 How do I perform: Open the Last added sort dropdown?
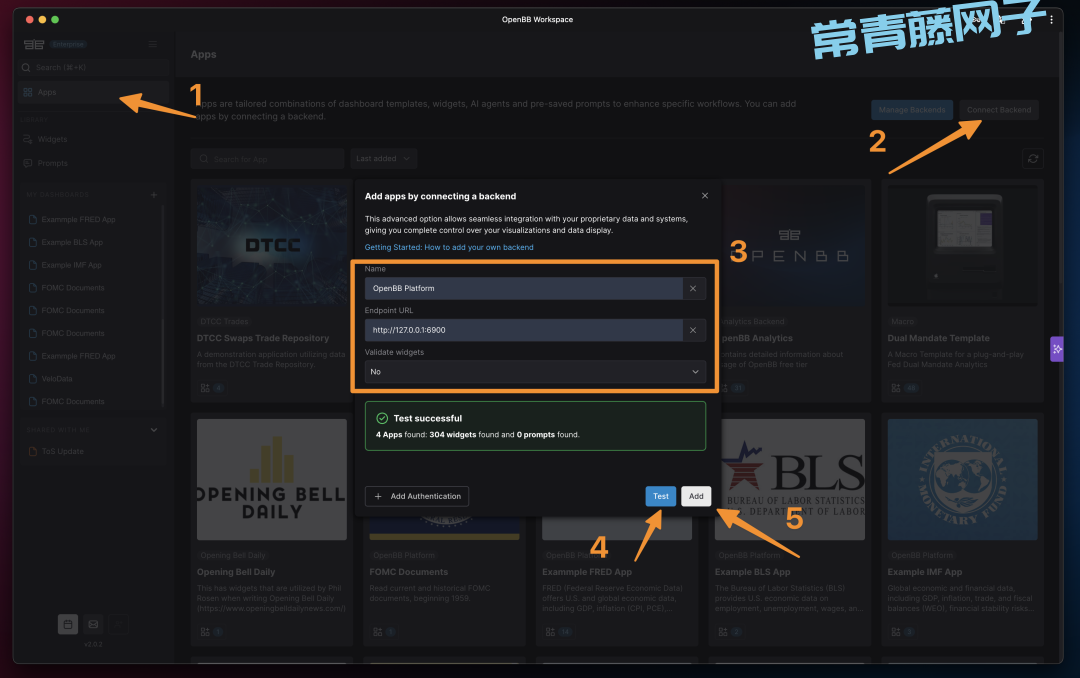point(383,159)
